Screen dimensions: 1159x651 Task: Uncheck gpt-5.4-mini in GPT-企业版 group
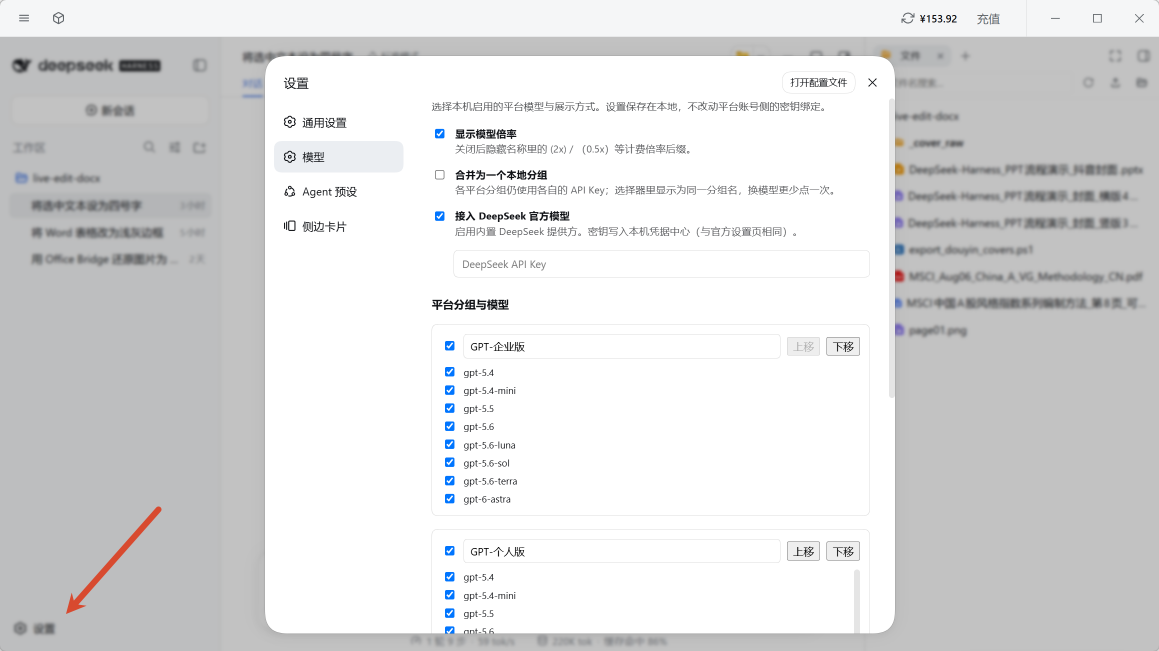(449, 390)
